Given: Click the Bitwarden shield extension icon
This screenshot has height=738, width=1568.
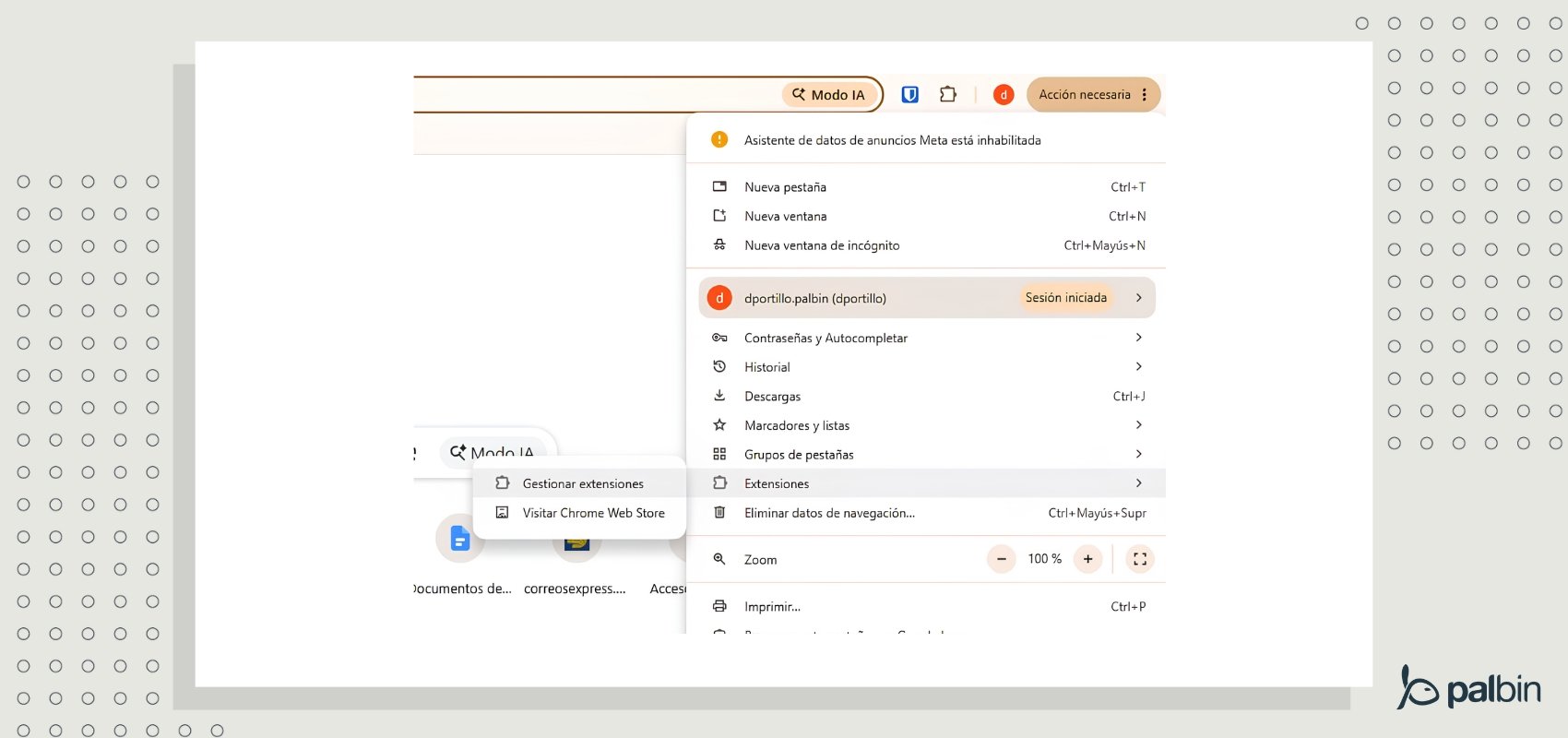Looking at the screenshot, I should (909, 94).
